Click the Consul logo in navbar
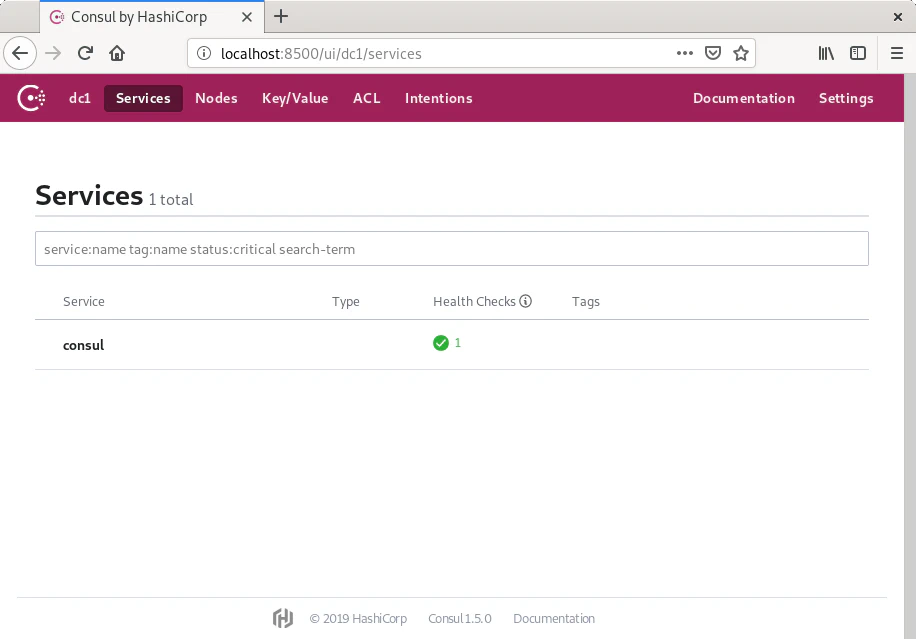The height and width of the screenshot is (639, 916). click(x=31, y=98)
